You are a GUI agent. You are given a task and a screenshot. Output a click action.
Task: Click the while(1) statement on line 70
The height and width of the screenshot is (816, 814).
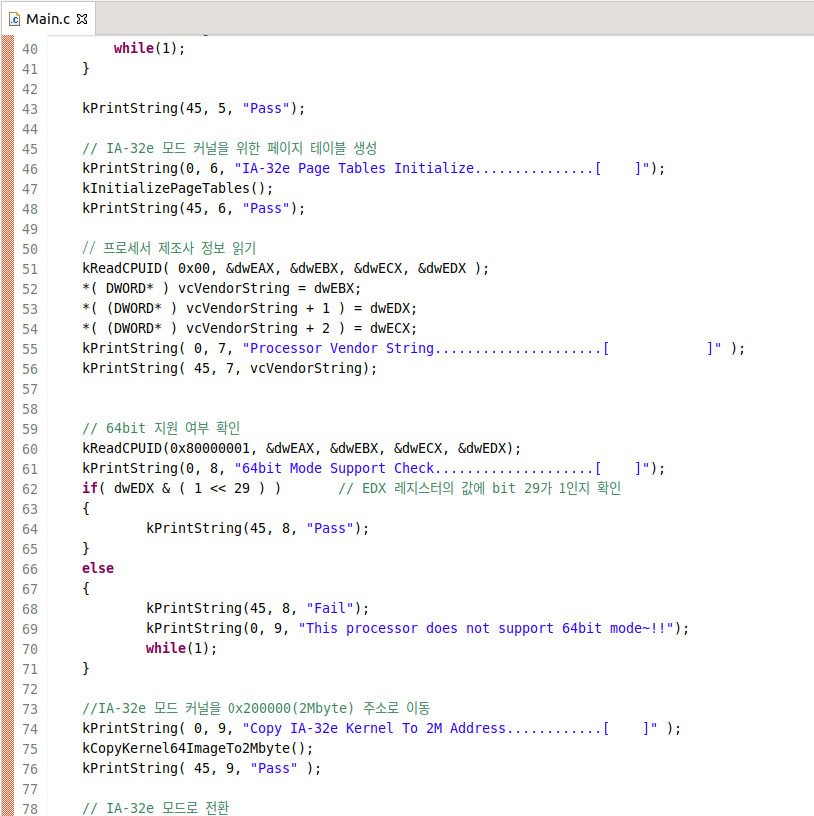[x=181, y=648]
